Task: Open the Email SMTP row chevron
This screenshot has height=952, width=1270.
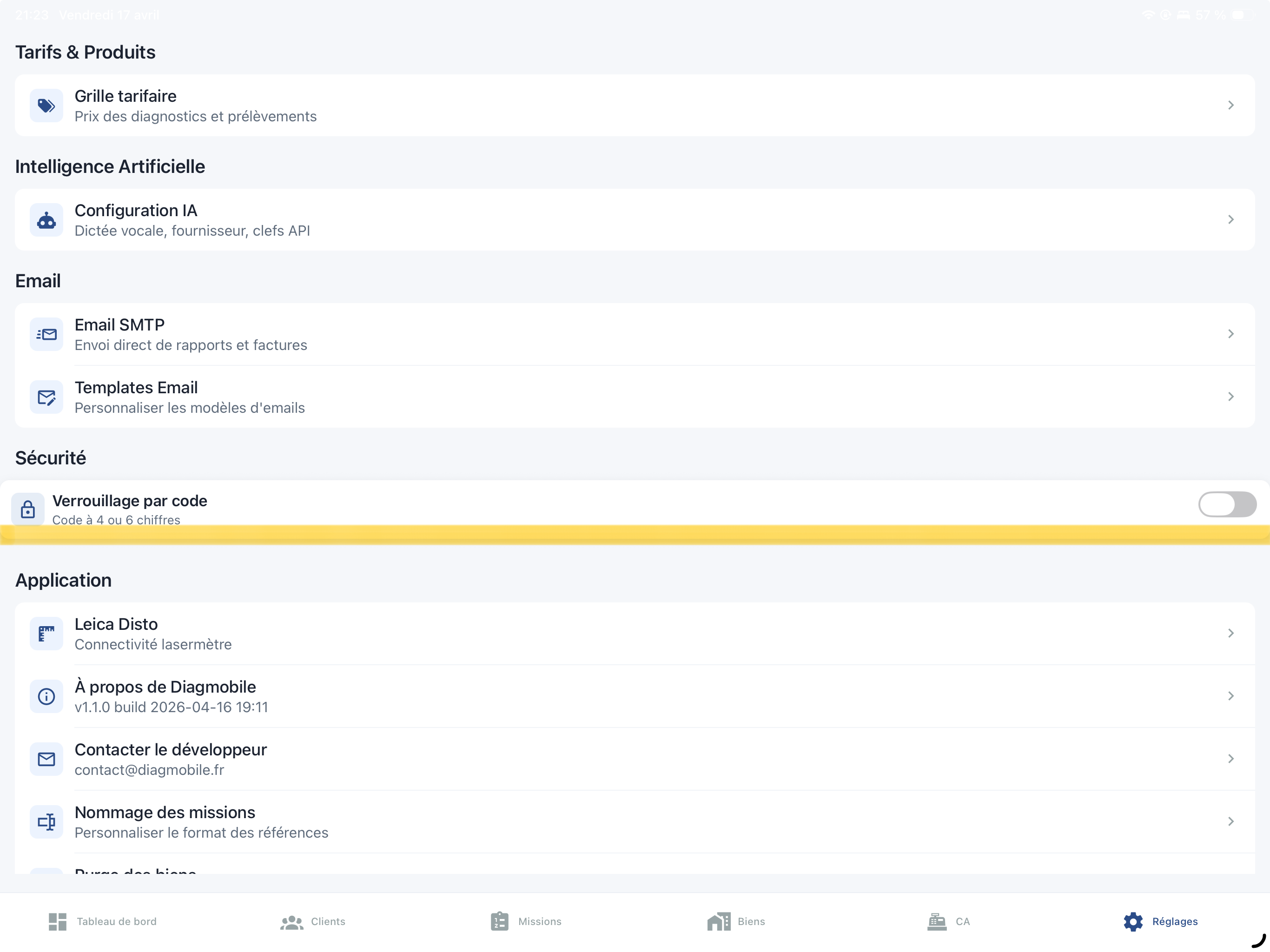Action: tap(1231, 334)
